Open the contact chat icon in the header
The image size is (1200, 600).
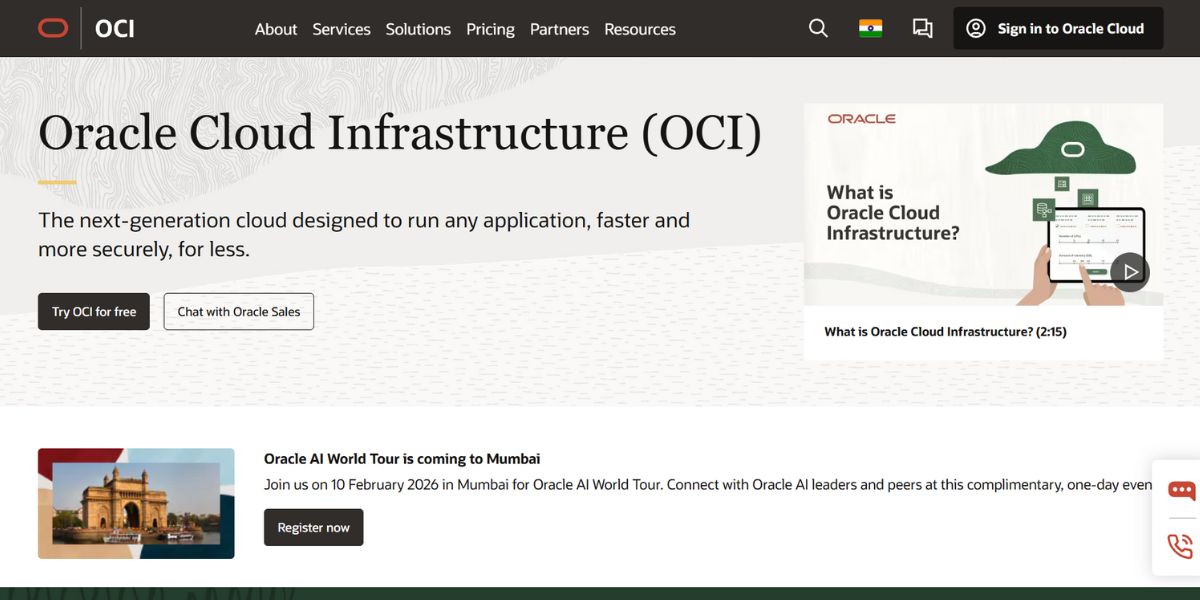[x=922, y=28]
